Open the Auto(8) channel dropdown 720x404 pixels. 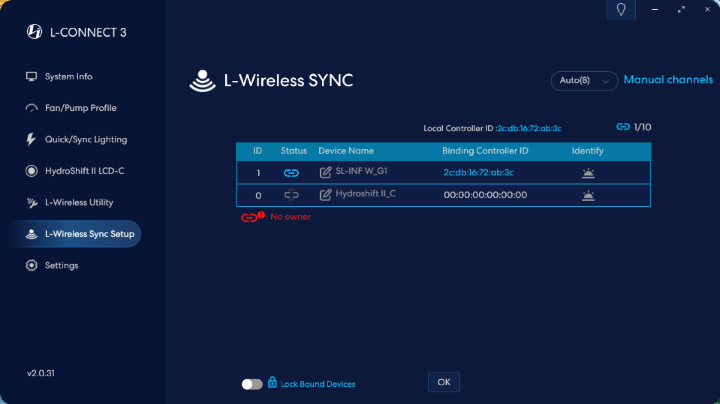coord(584,81)
